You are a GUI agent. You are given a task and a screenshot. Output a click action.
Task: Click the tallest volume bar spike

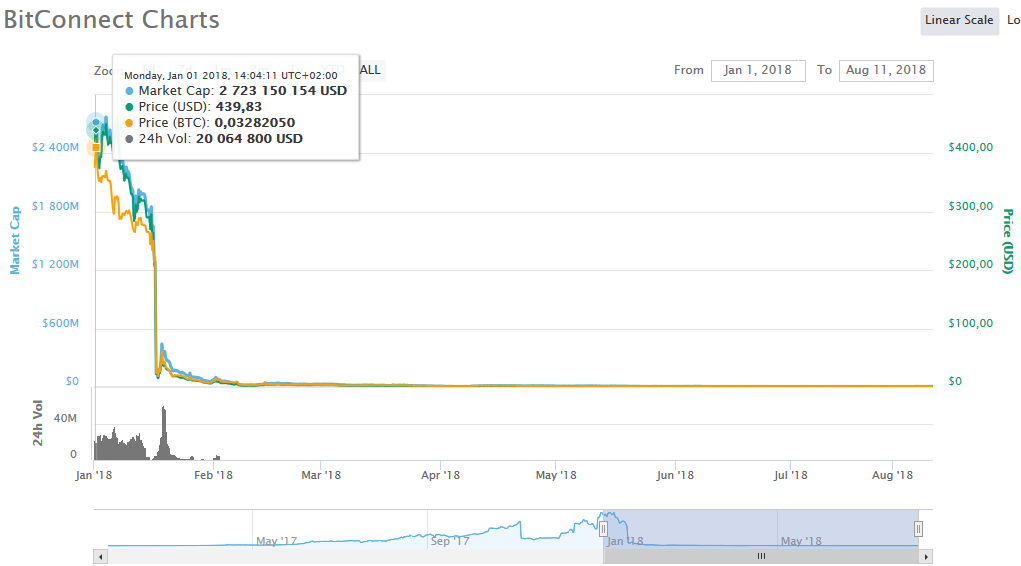[164, 433]
